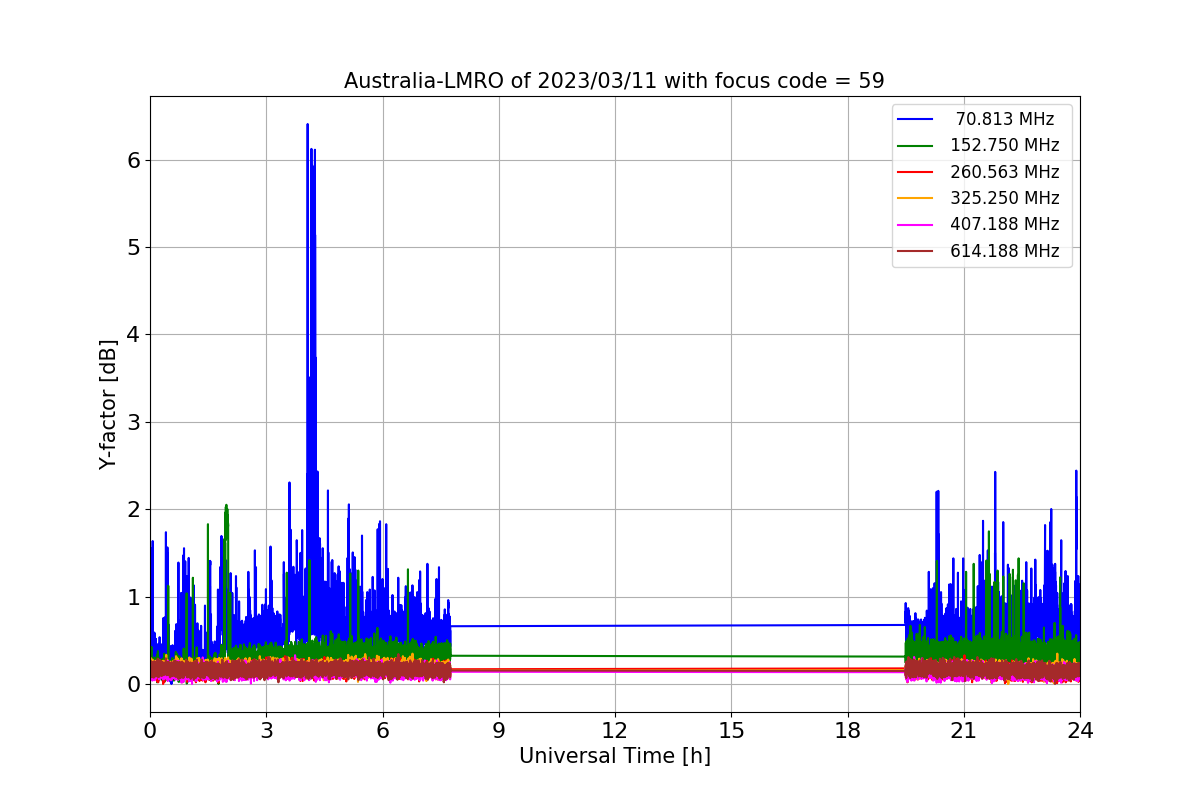Select the 152.750 MHz legend label
The height and width of the screenshot is (800, 1200).
(x=1004, y=145)
